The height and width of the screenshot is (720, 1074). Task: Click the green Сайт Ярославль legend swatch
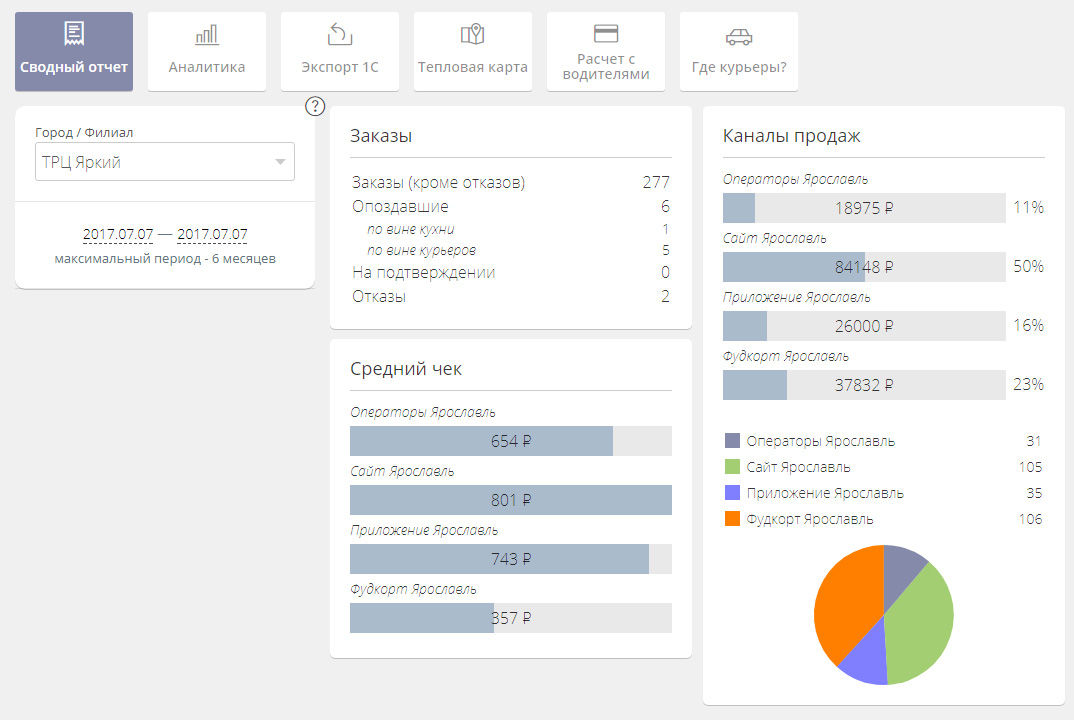(x=732, y=467)
